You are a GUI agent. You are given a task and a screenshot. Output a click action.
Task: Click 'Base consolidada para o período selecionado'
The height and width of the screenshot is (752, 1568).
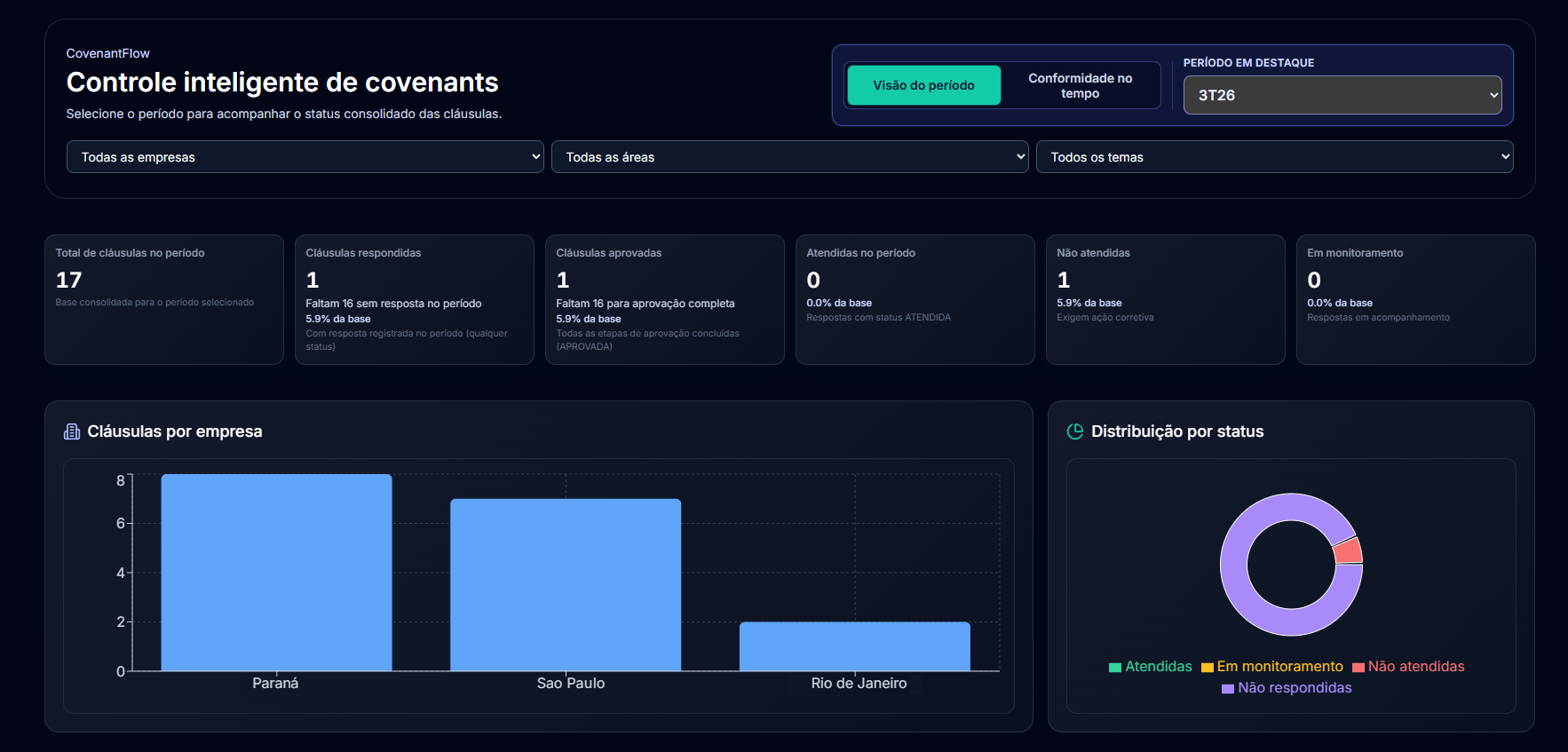[x=154, y=303]
